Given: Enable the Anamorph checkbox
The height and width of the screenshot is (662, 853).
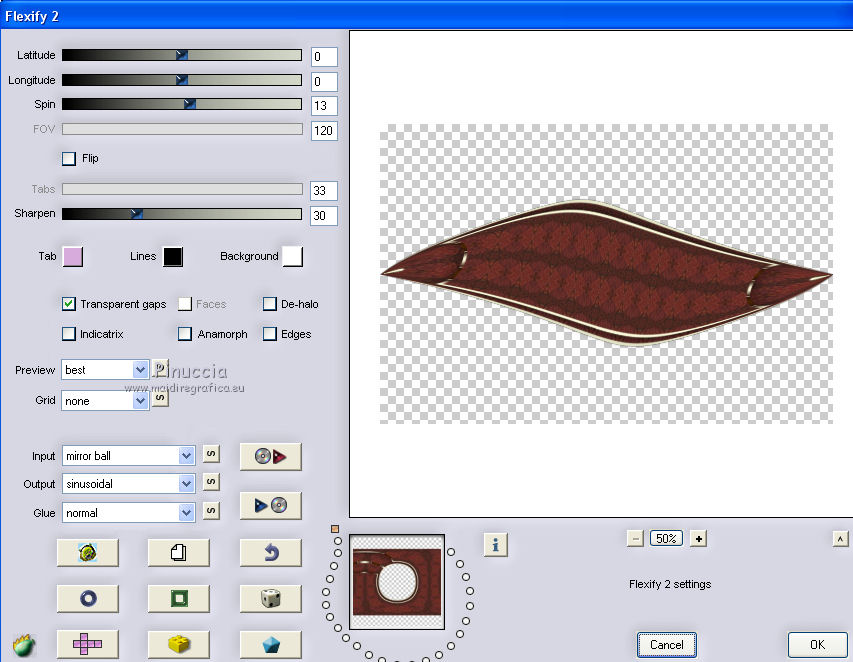Looking at the screenshot, I should pyautogui.click(x=185, y=334).
